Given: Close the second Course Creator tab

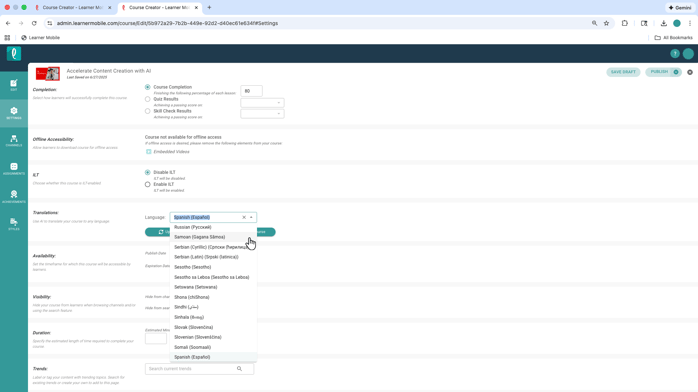Looking at the screenshot, I should point(196,8).
